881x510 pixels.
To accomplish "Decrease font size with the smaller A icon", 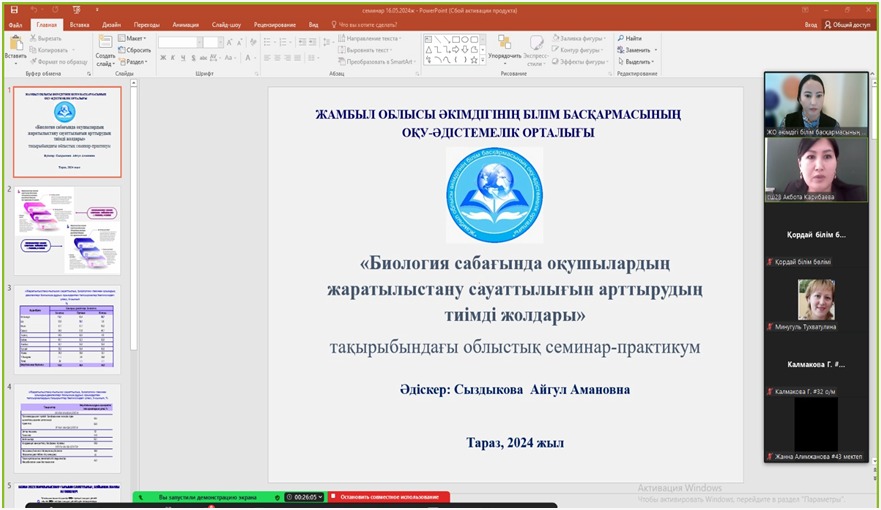I will coord(239,42).
